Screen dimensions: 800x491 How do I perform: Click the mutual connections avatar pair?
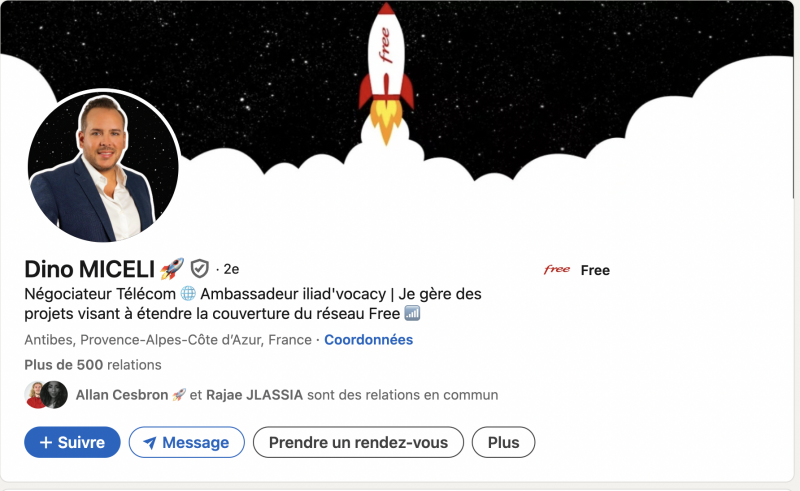(x=46, y=395)
